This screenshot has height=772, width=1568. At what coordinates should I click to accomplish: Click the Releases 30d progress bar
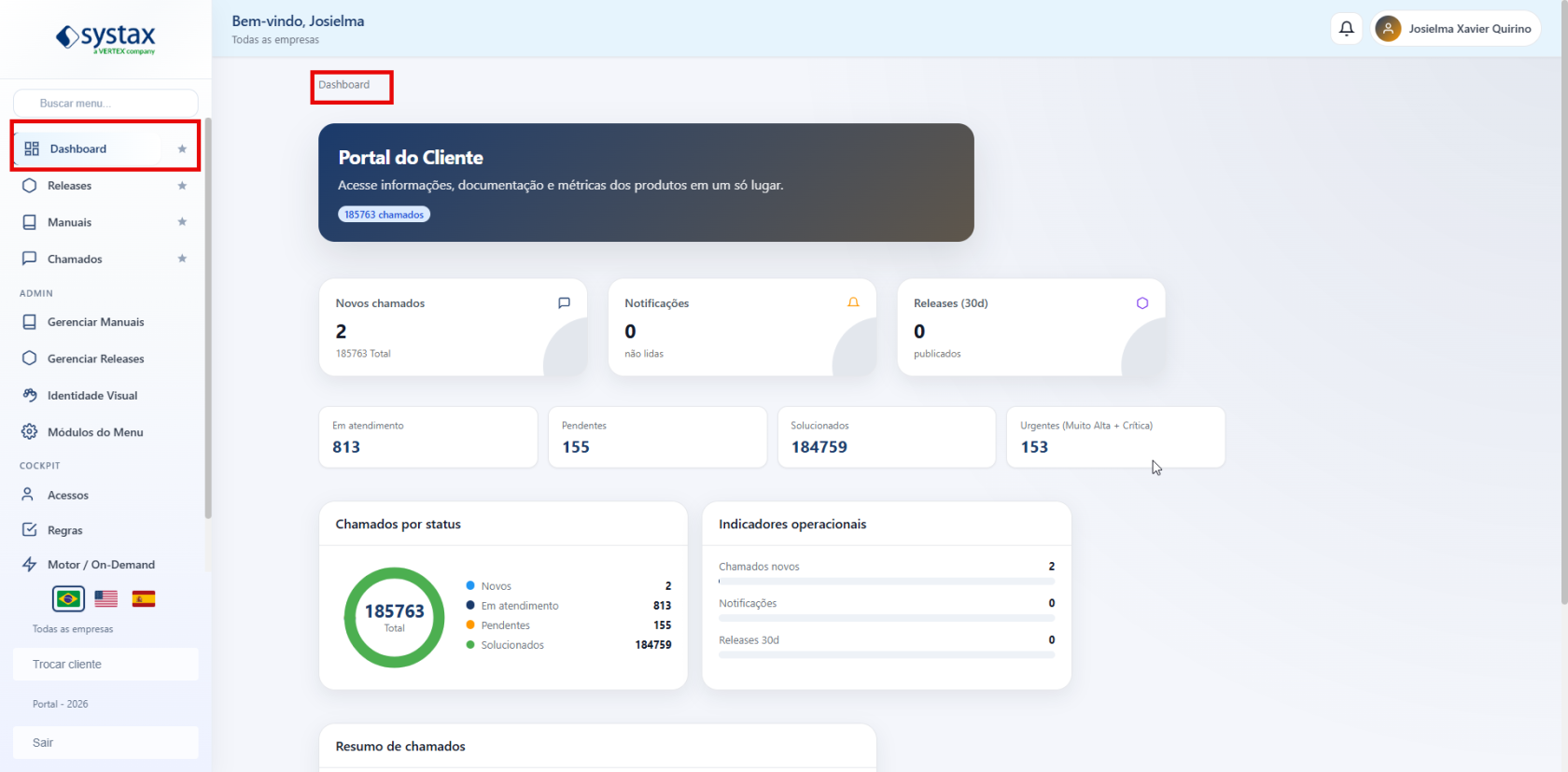pyautogui.click(x=887, y=655)
